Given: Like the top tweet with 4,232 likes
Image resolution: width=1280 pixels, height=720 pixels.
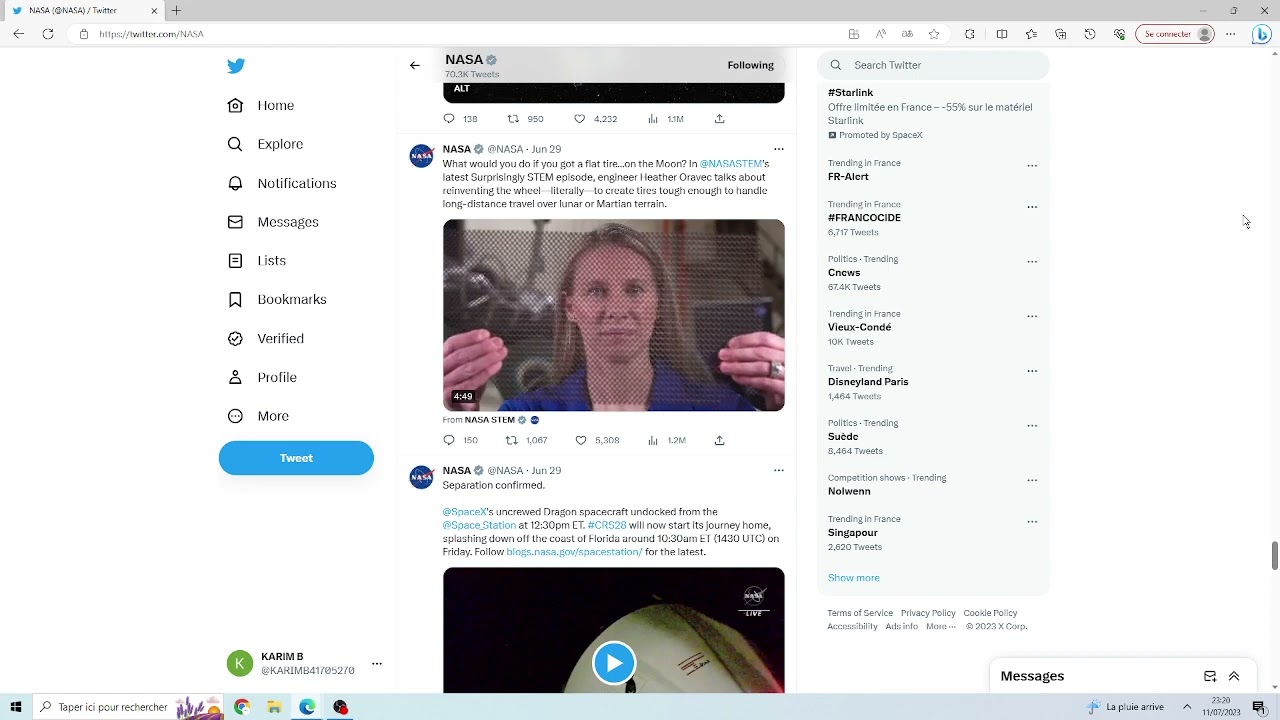Looking at the screenshot, I should tap(596, 119).
